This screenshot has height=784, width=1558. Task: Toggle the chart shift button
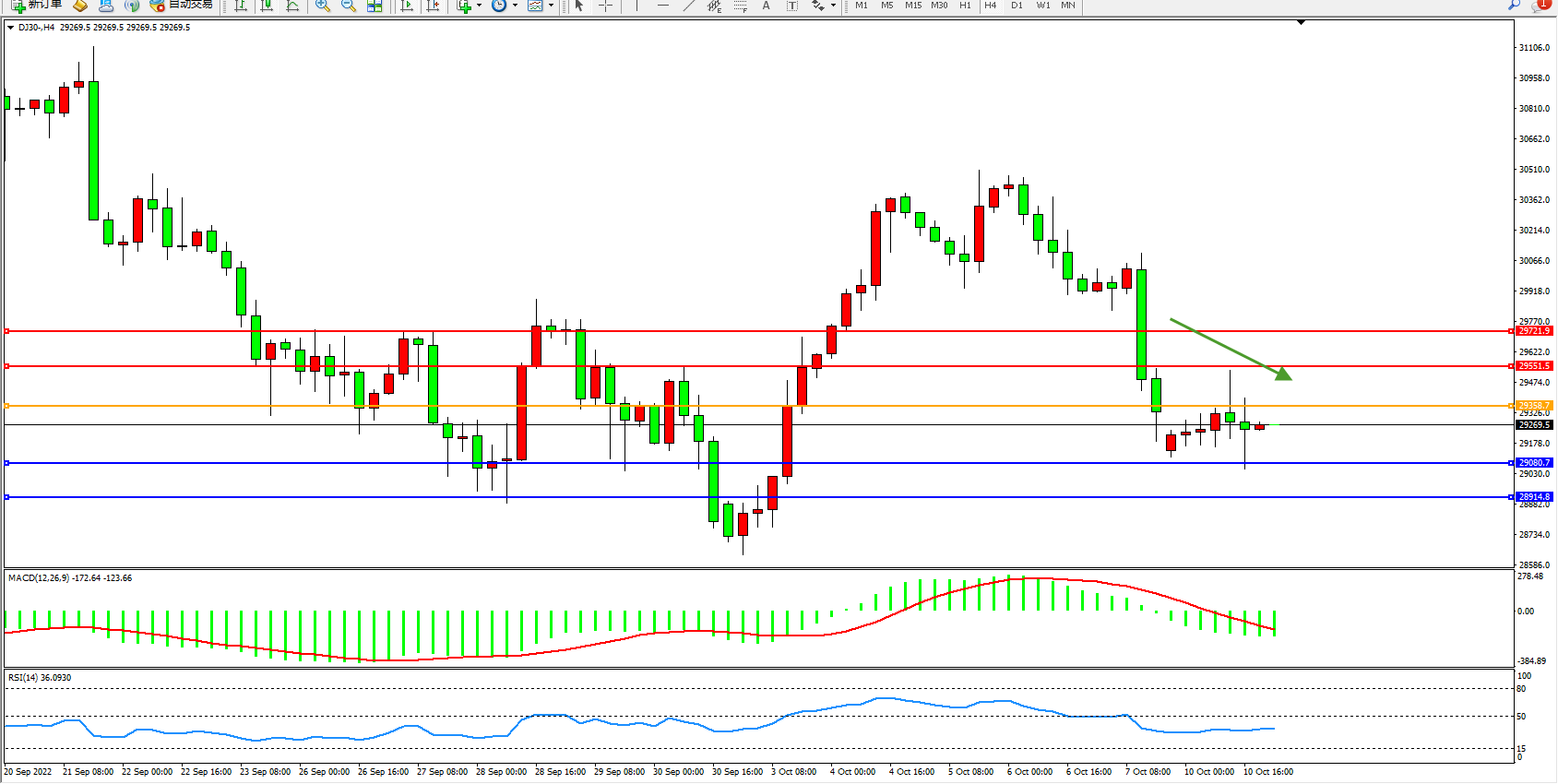tap(432, 6)
